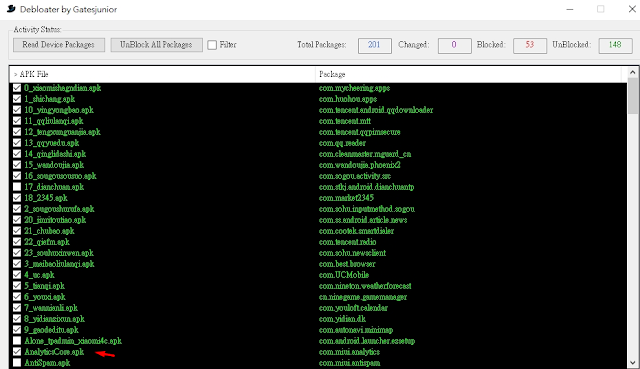Toggle the 11_qqliulanqi.apk checkbox
640x369 pixels.
(17, 121)
